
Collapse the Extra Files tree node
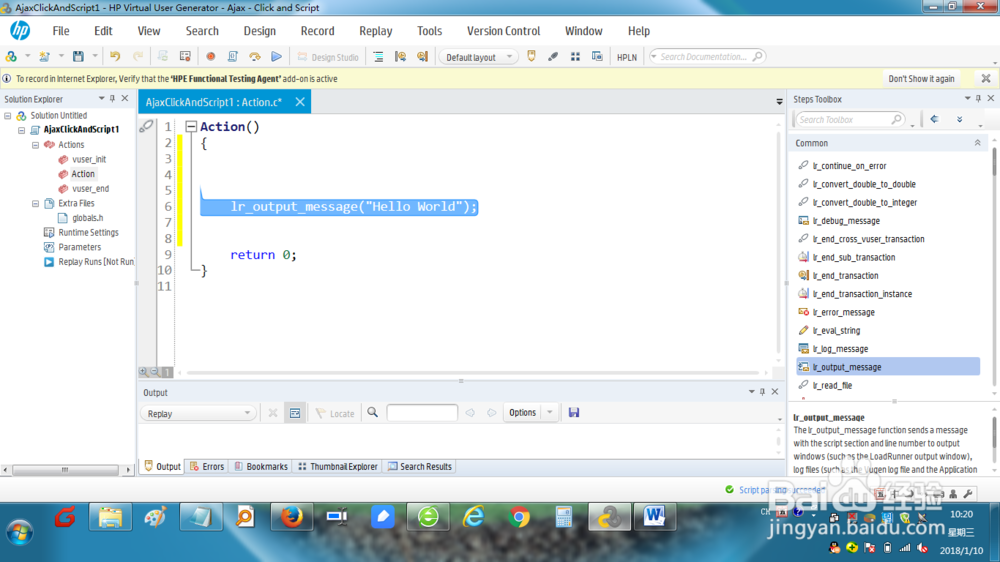point(36,203)
